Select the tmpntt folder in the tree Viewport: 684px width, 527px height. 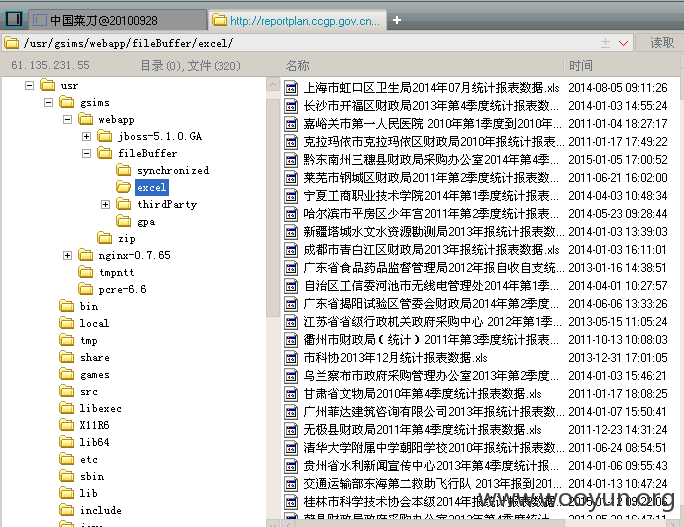tap(116, 272)
